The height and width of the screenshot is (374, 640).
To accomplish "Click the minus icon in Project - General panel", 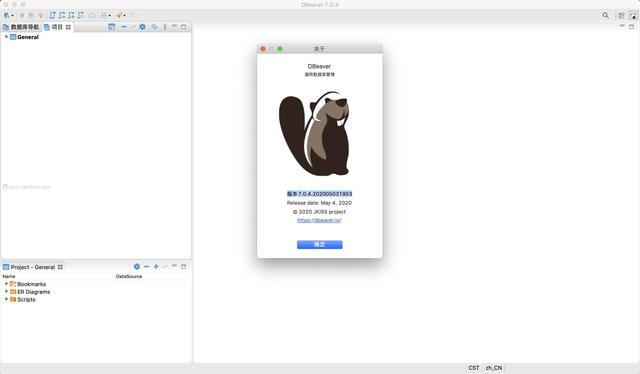I will pos(147,267).
